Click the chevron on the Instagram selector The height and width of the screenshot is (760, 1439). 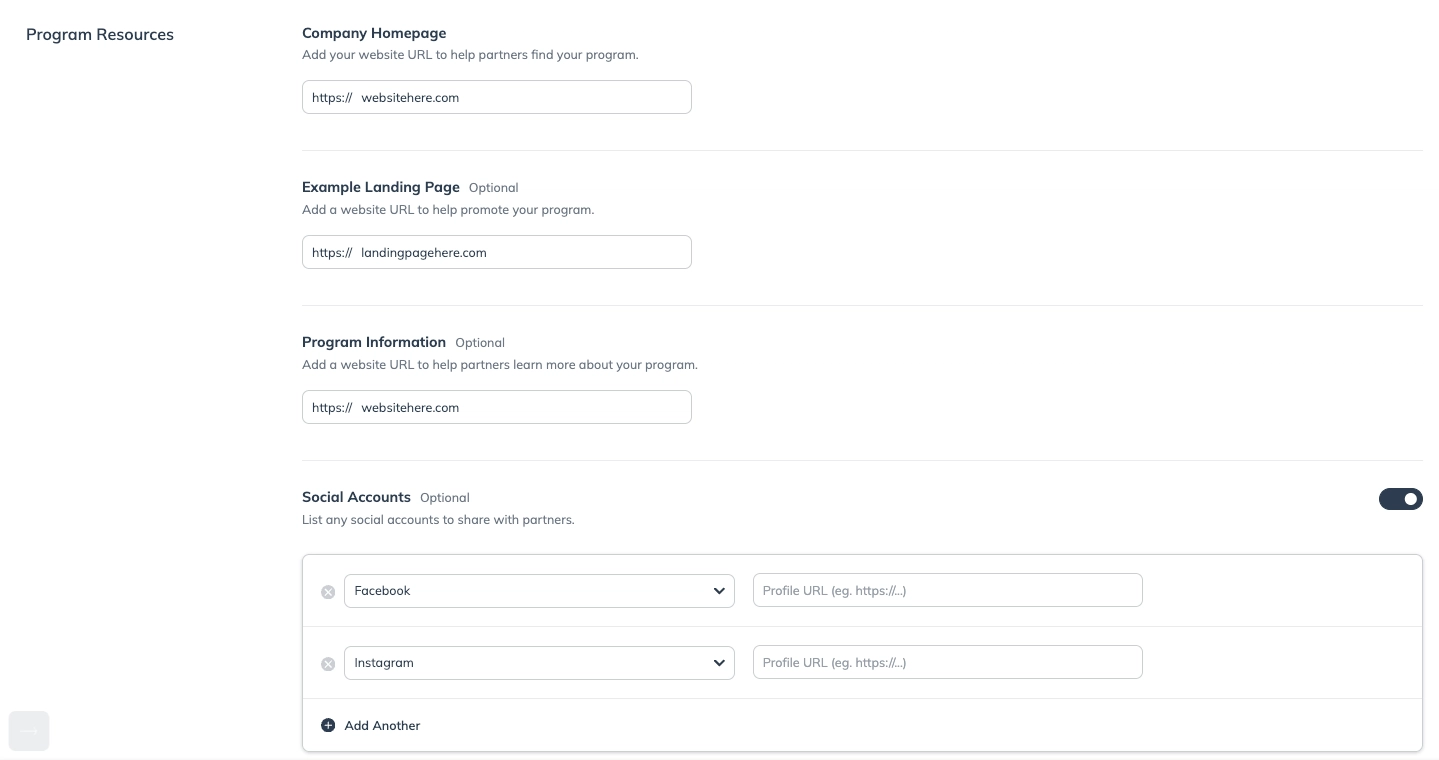pos(719,663)
